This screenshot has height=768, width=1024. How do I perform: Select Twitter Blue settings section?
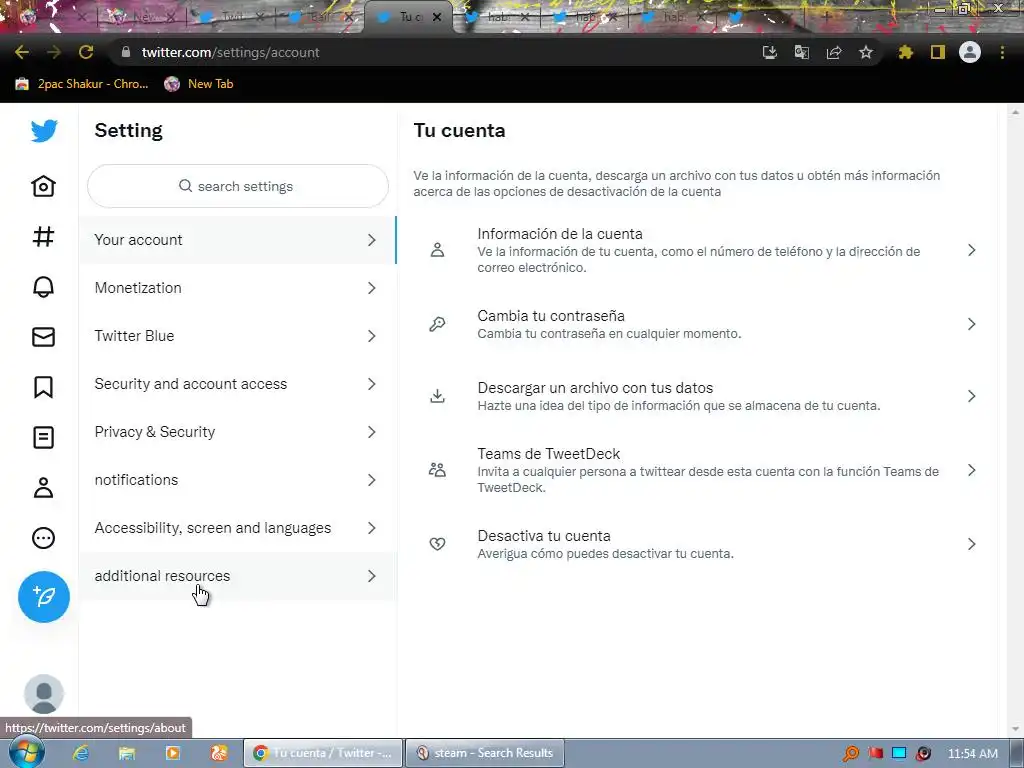tap(238, 336)
